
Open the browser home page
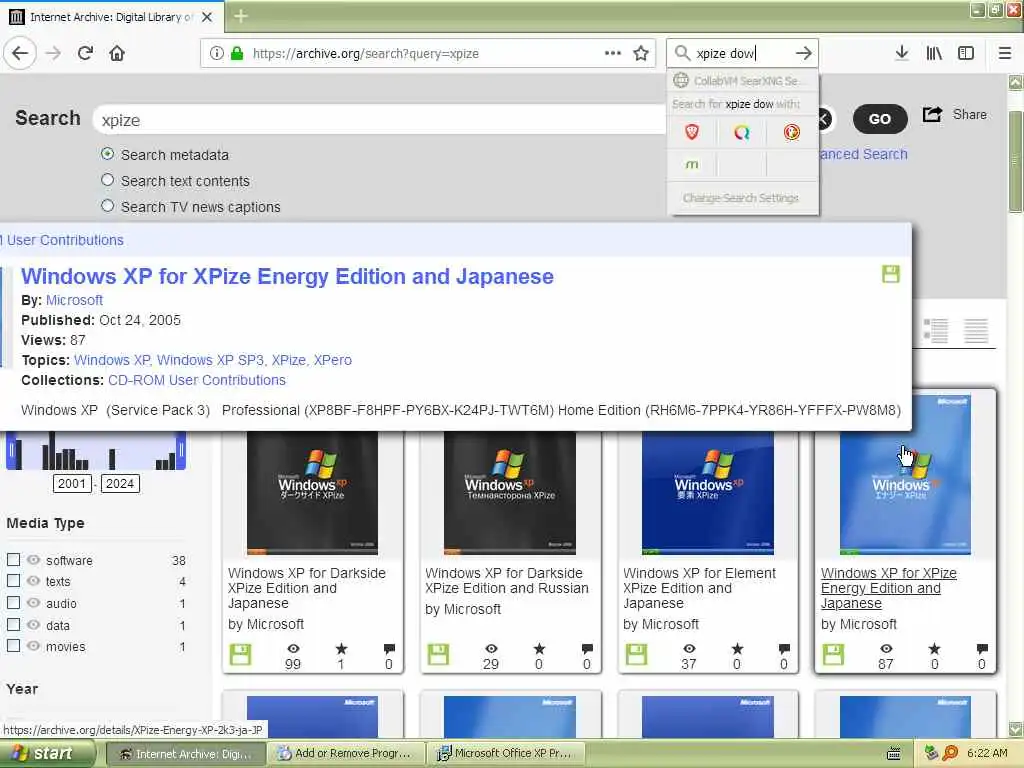click(117, 54)
